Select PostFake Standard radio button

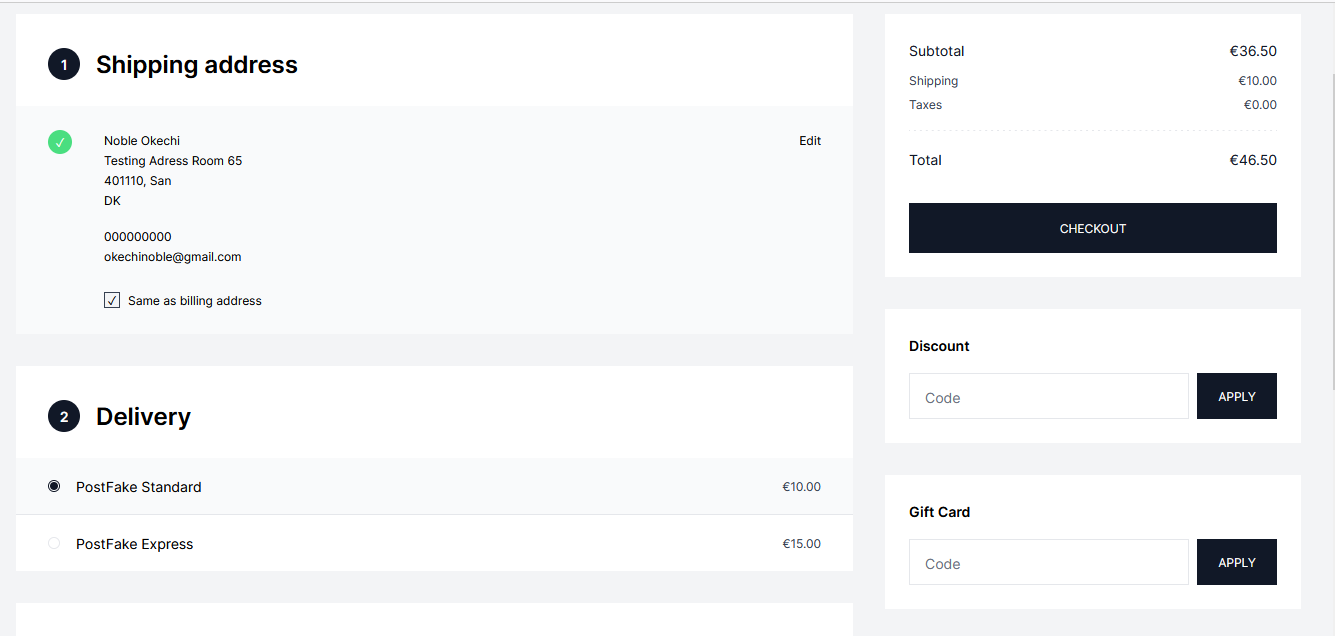(54, 486)
